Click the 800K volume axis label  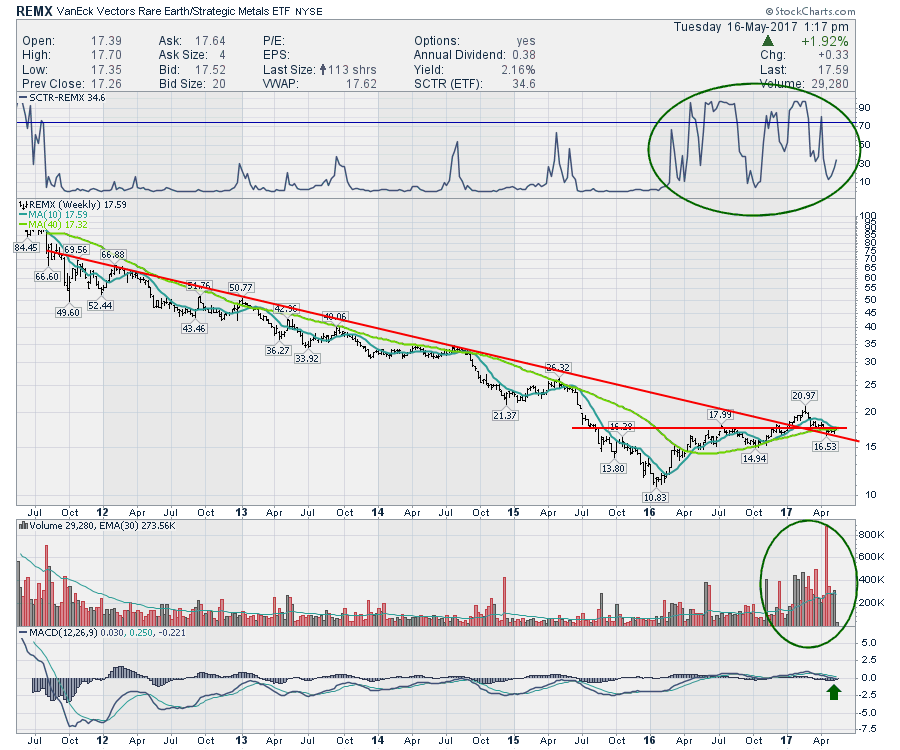tap(872, 535)
